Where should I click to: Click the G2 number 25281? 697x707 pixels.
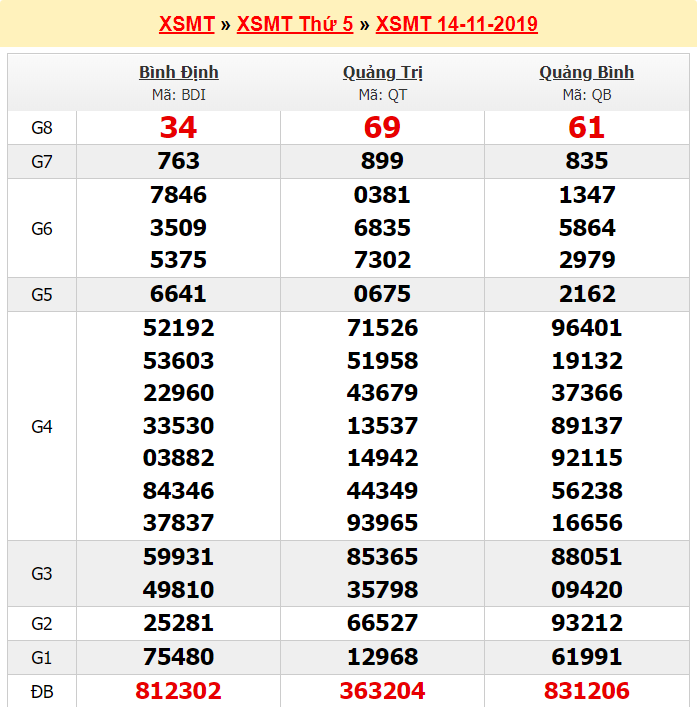click(179, 623)
